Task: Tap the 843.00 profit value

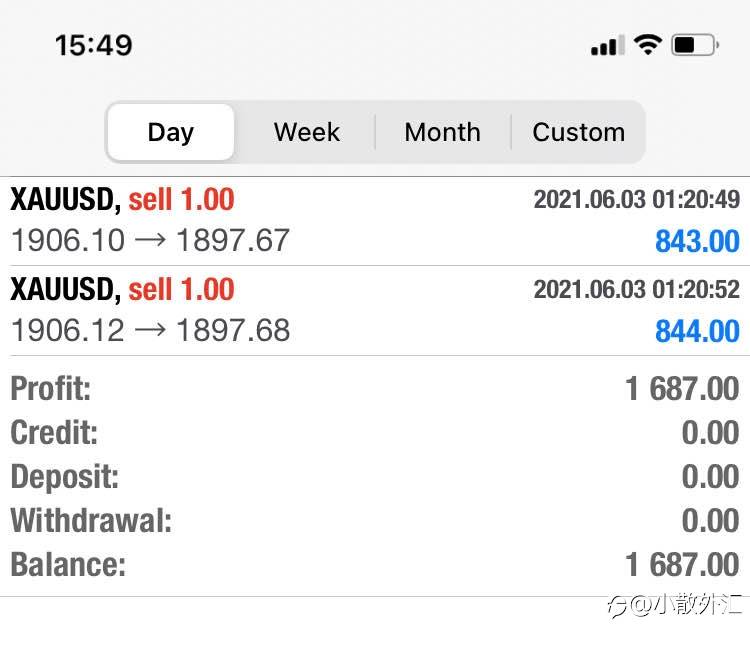Action: (697, 241)
